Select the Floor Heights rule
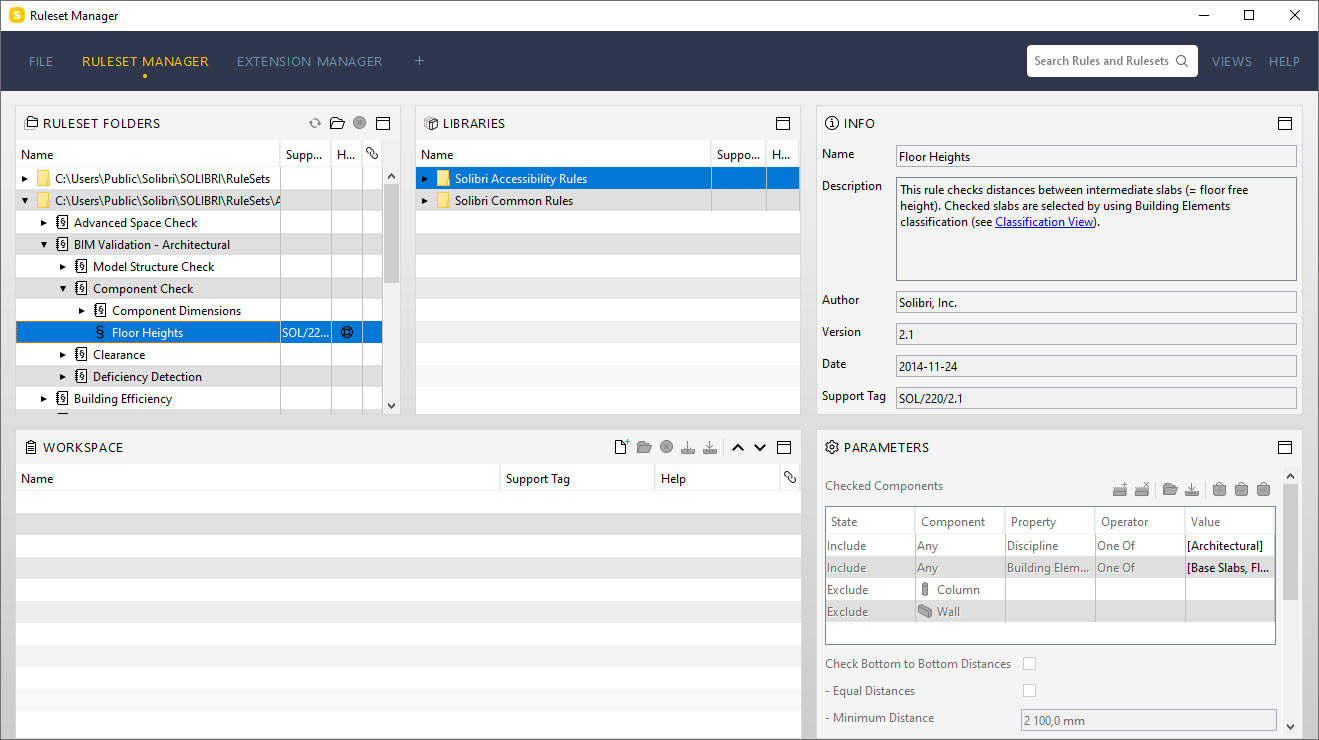1319x740 pixels. coord(199,332)
